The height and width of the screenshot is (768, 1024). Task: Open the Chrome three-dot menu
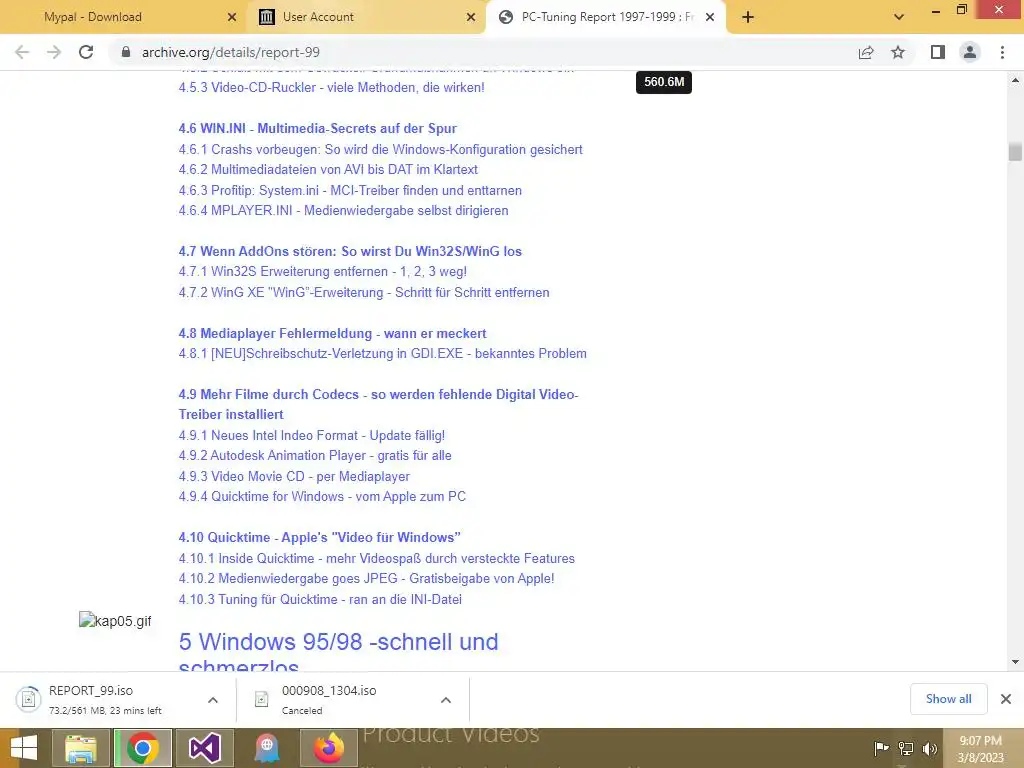click(1002, 52)
